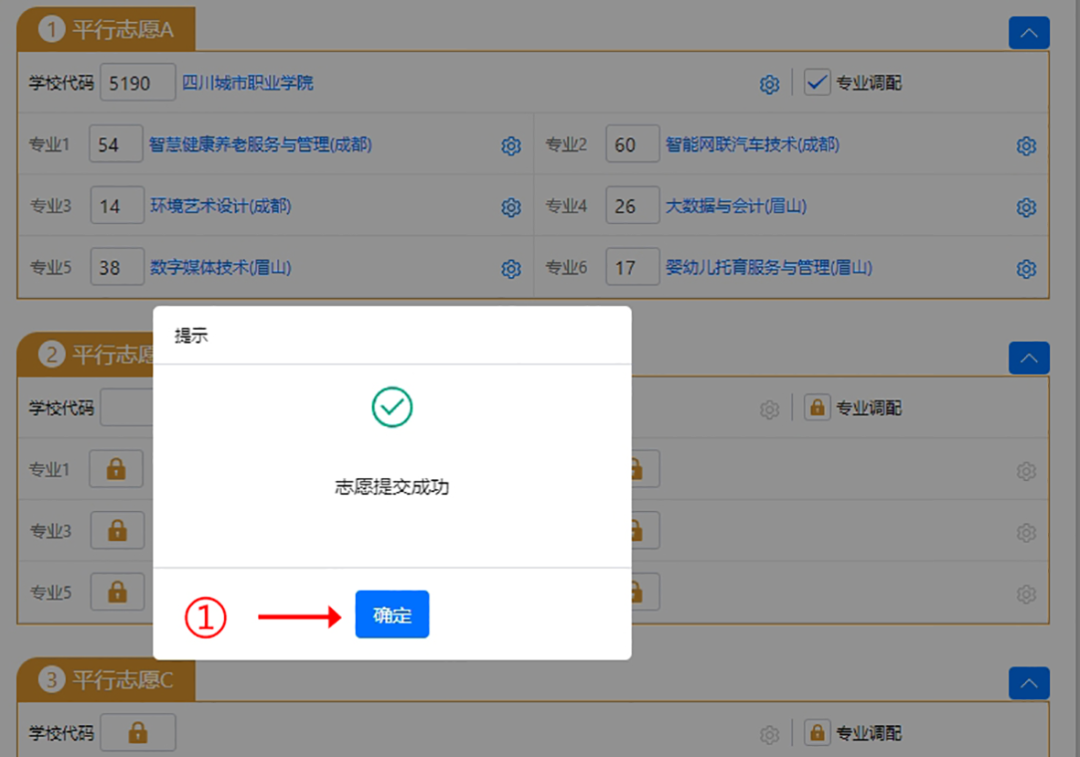Open settings gear for 婴幼儿托育服务与管理(眉山)
The width and height of the screenshot is (1080, 757).
pos(1026,268)
